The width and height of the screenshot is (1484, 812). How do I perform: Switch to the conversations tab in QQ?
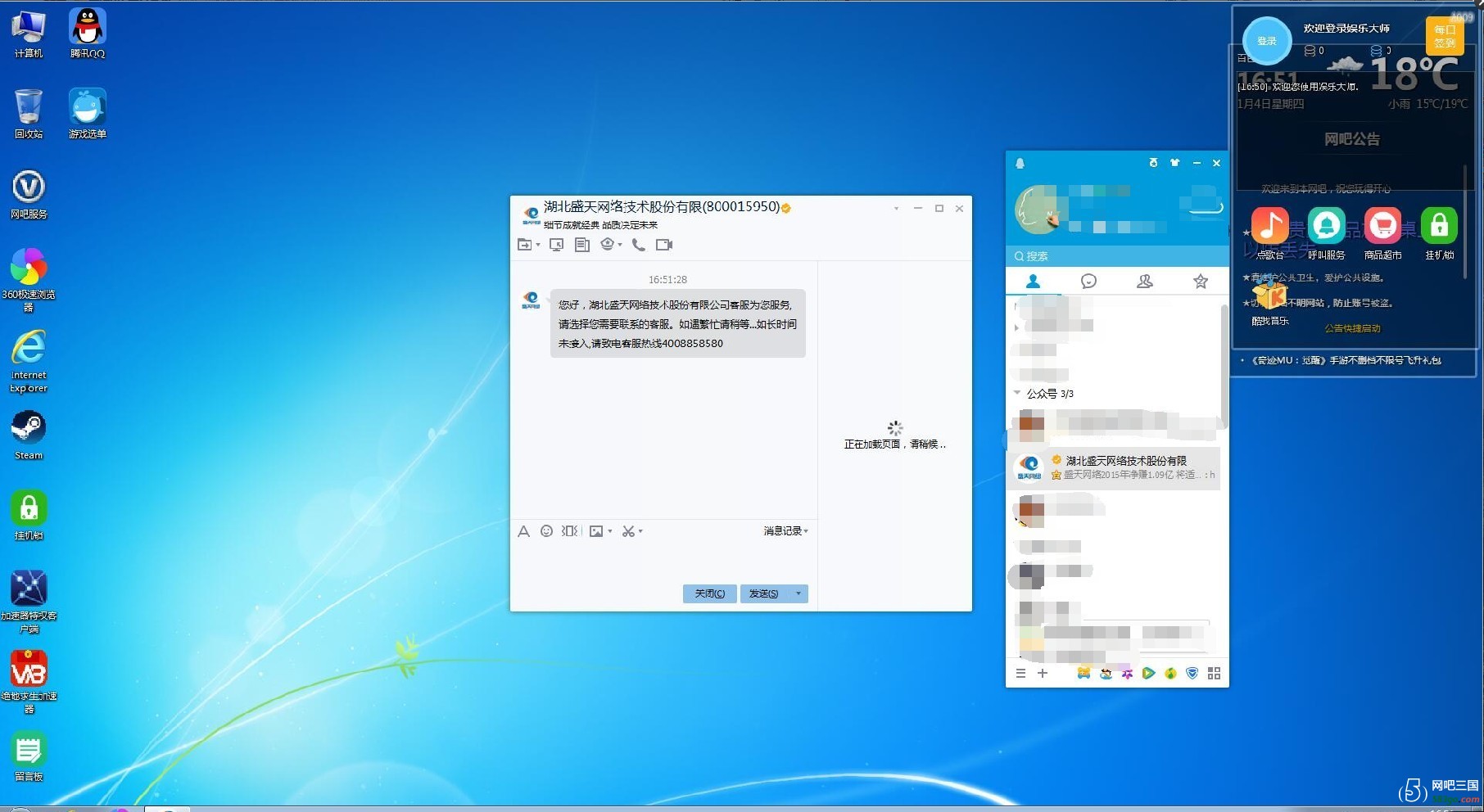coord(1088,282)
